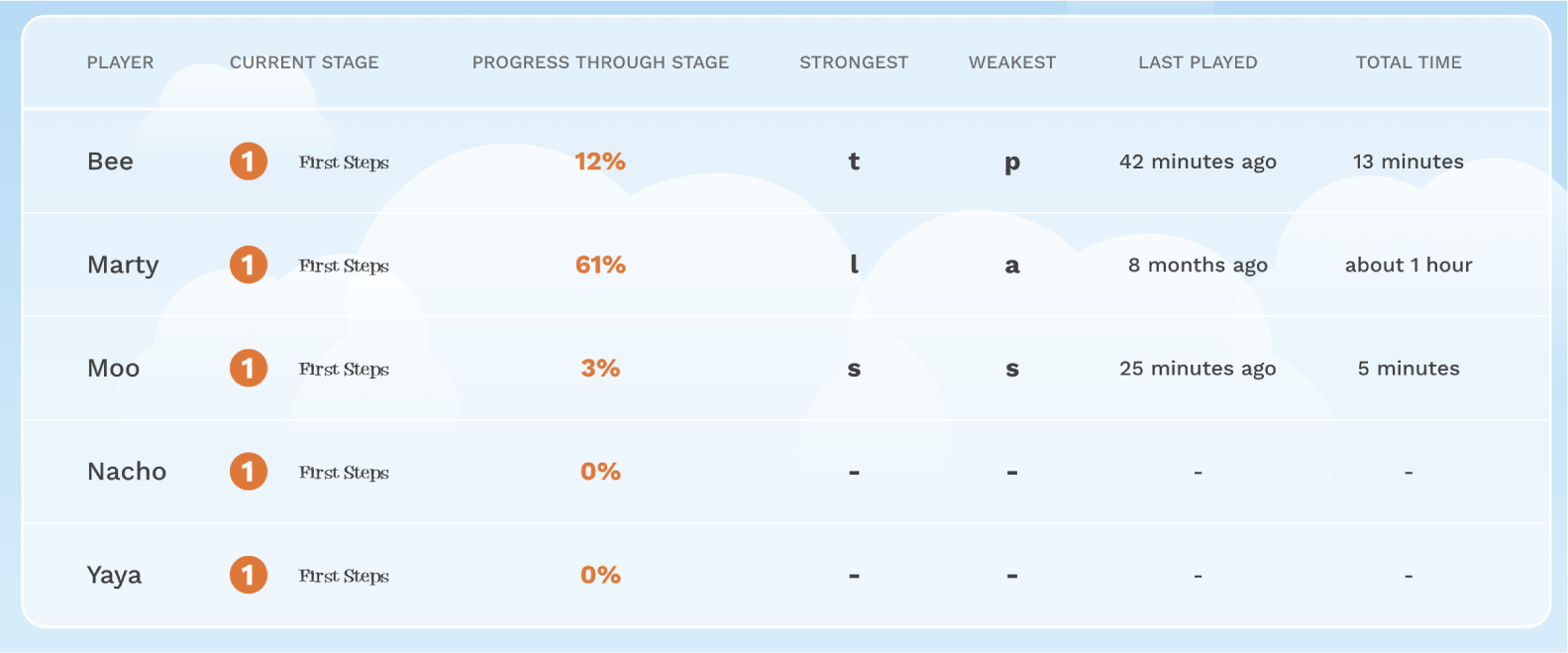Select Marty's weakest letter a

tap(1011, 265)
